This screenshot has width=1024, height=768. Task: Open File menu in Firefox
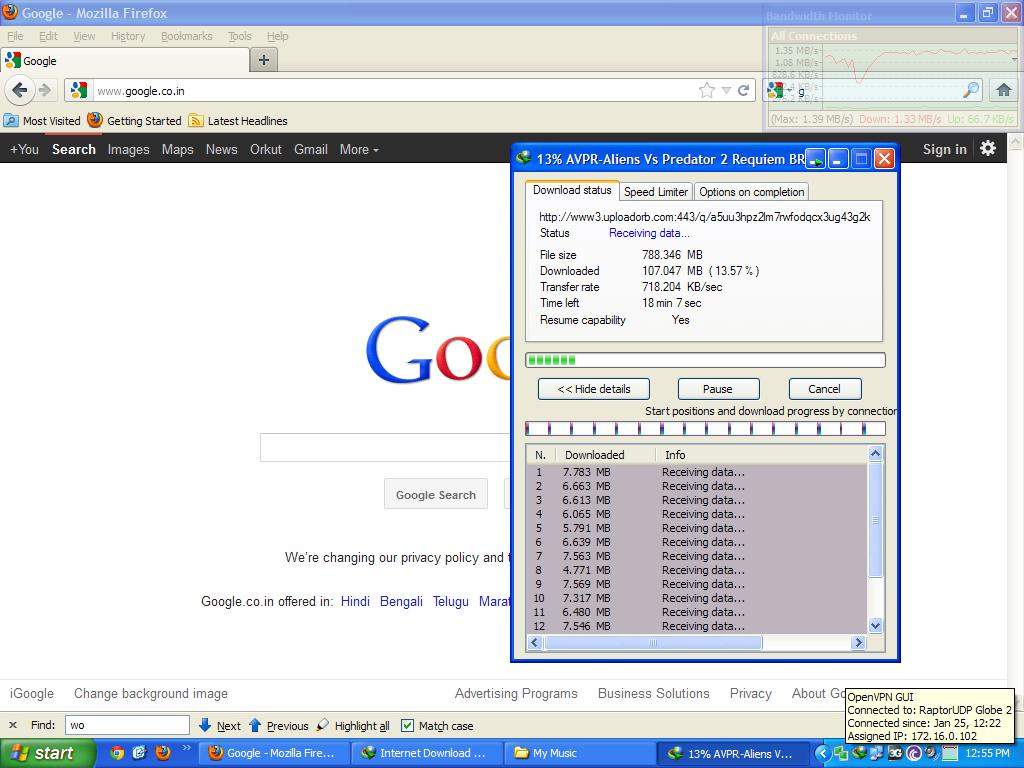(15, 36)
